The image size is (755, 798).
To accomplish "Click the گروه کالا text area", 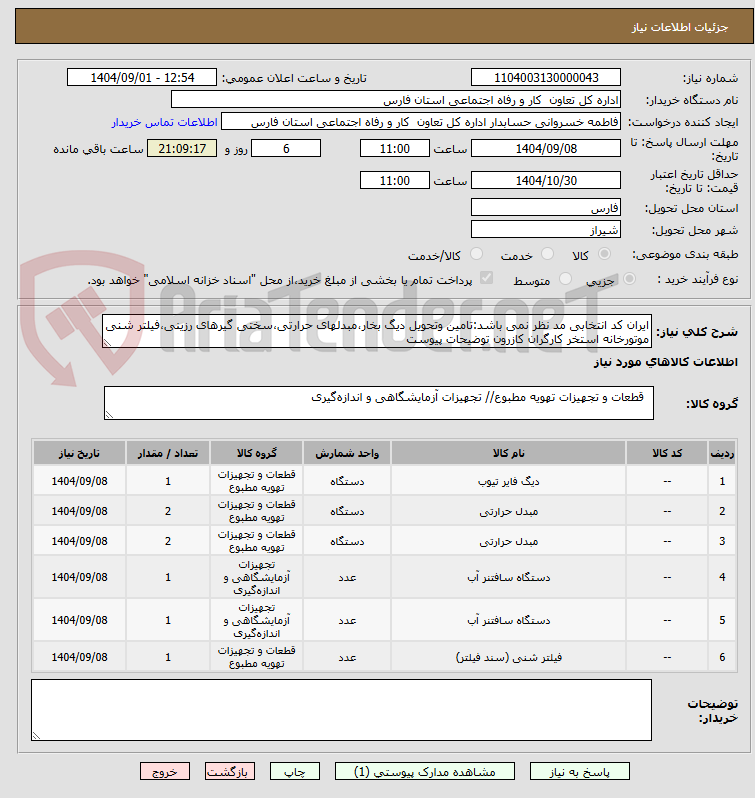I will coord(379,403).
